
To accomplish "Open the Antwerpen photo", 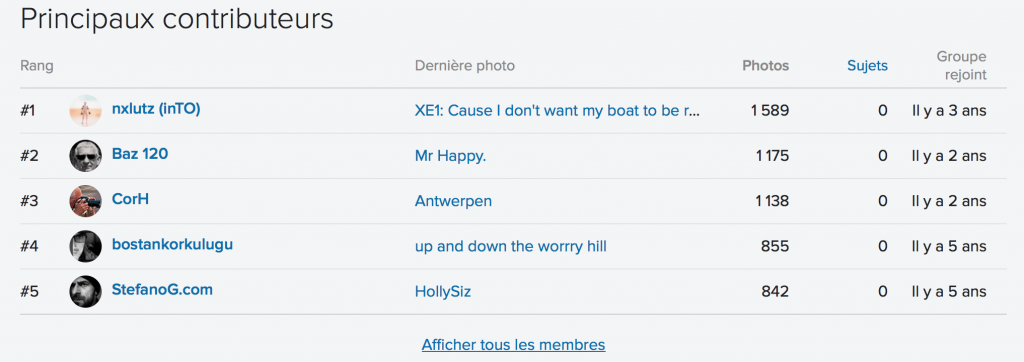I will [453, 201].
